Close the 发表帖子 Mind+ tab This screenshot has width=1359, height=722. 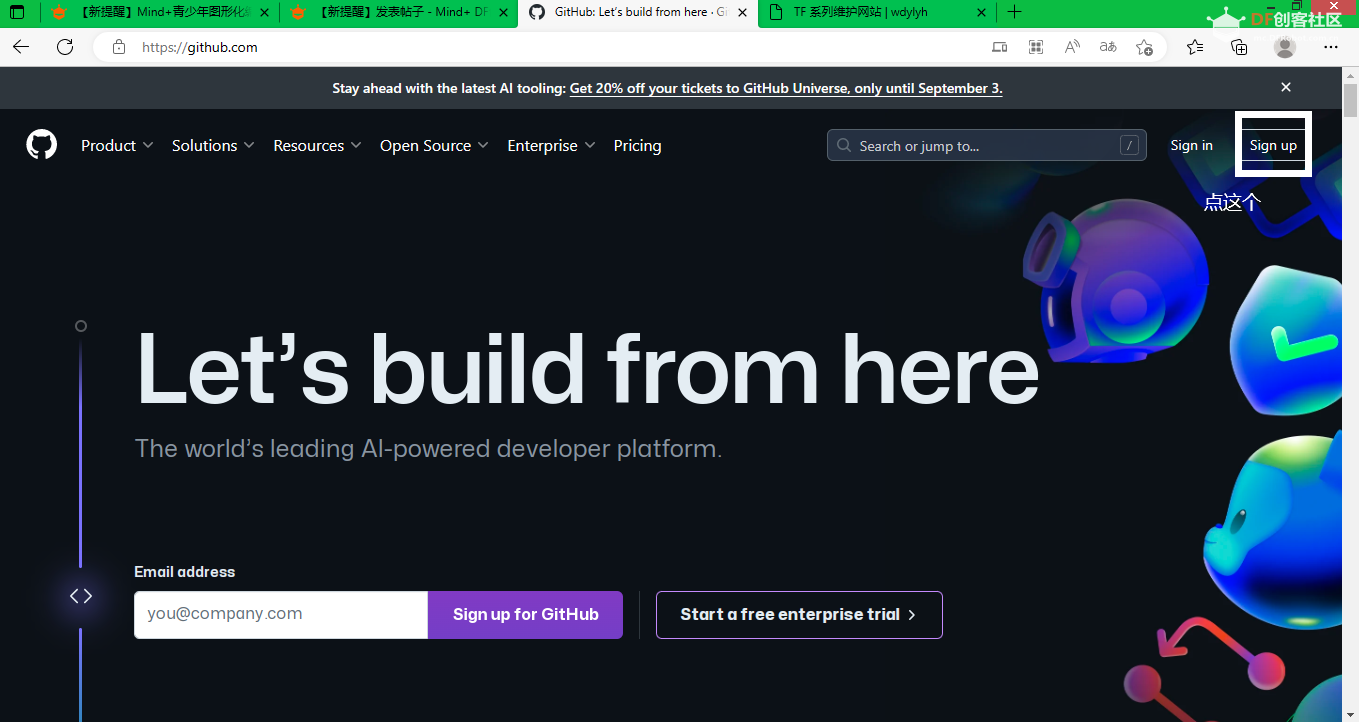coord(503,13)
